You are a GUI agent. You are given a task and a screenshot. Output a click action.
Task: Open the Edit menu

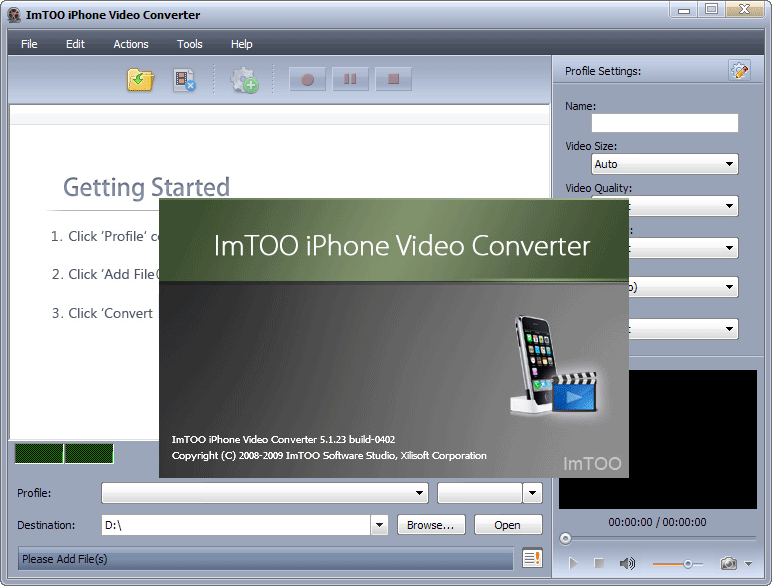75,44
